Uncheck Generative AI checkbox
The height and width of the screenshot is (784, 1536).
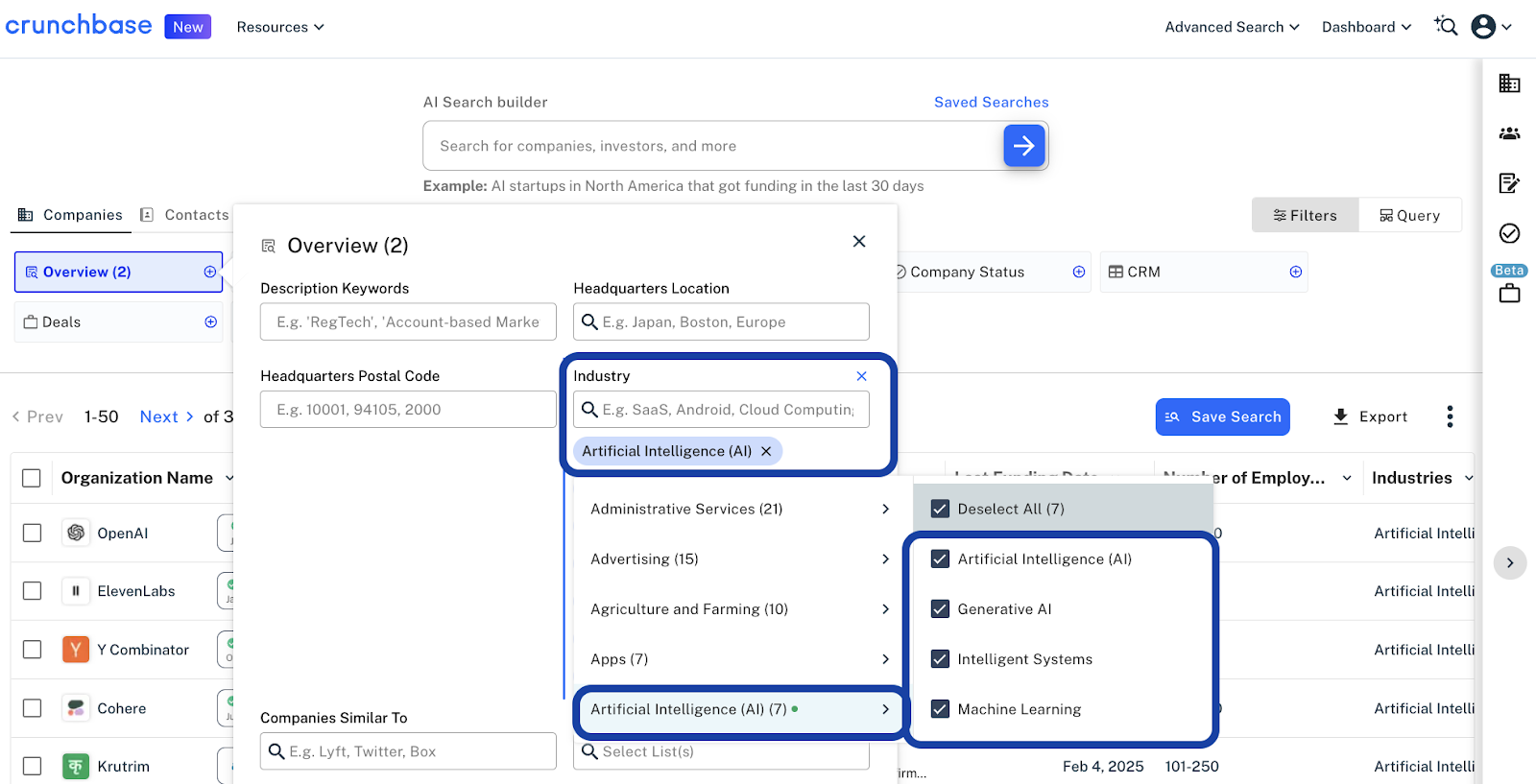click(x=940, y=608)
